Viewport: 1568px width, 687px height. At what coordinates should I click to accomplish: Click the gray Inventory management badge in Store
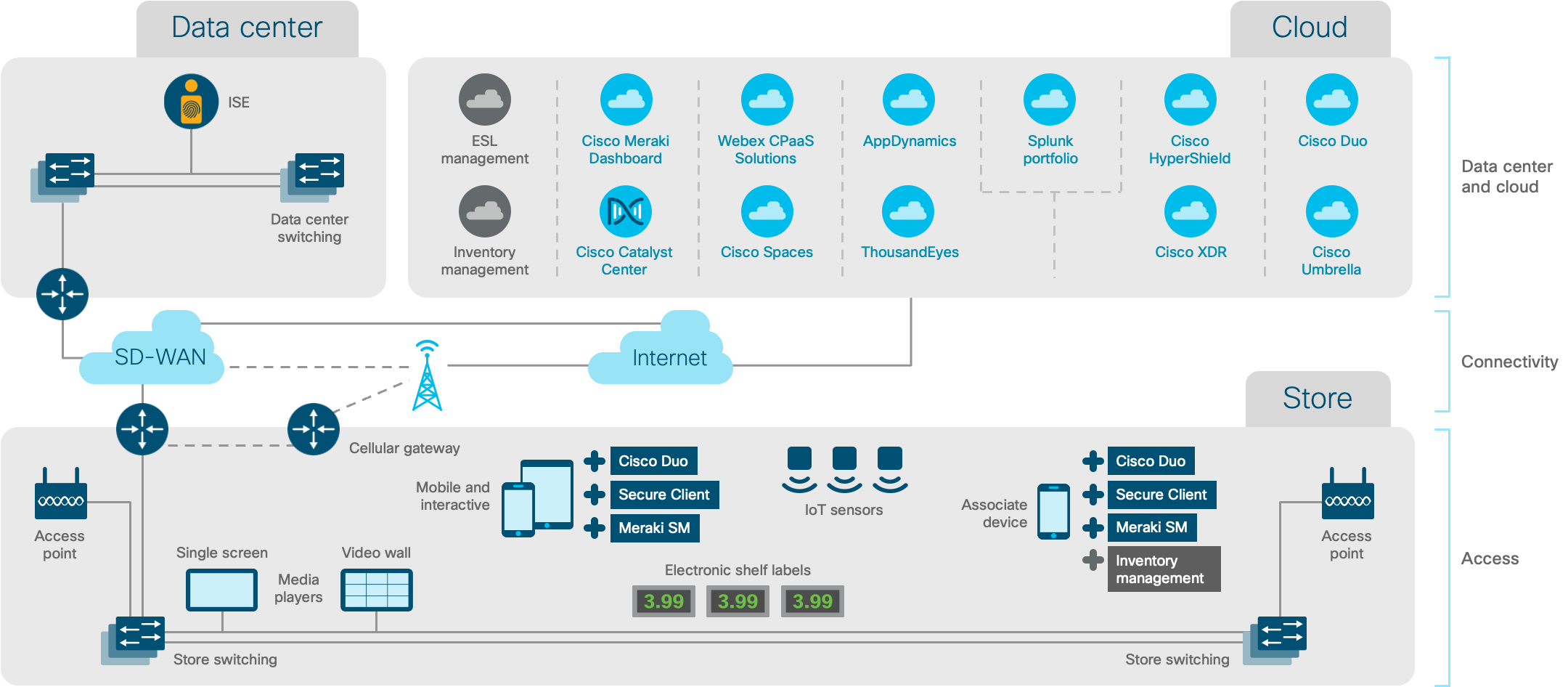point(1164,569)
